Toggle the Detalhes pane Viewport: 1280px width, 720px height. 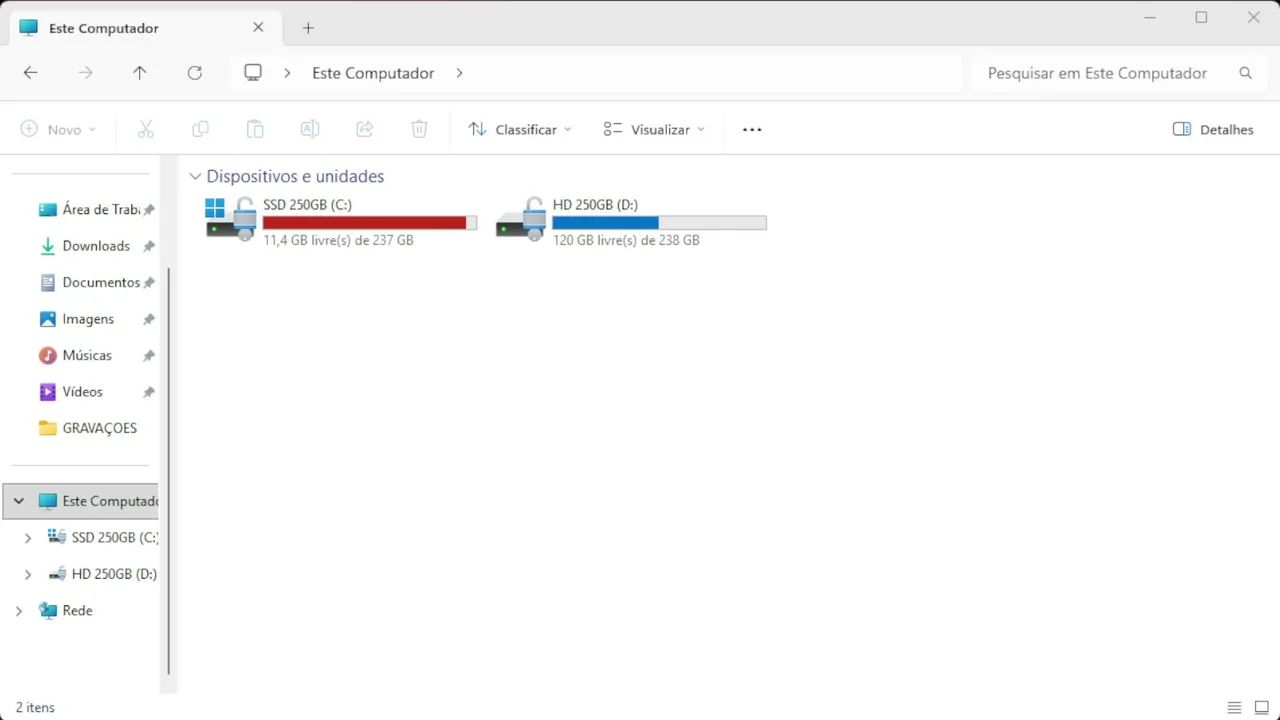1213,129
